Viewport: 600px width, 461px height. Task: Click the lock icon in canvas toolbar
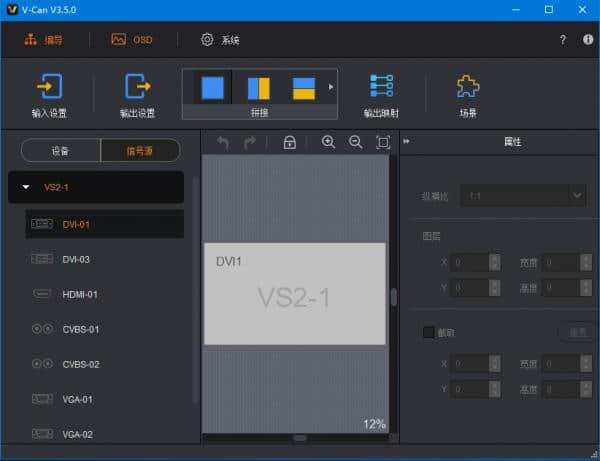289,143
